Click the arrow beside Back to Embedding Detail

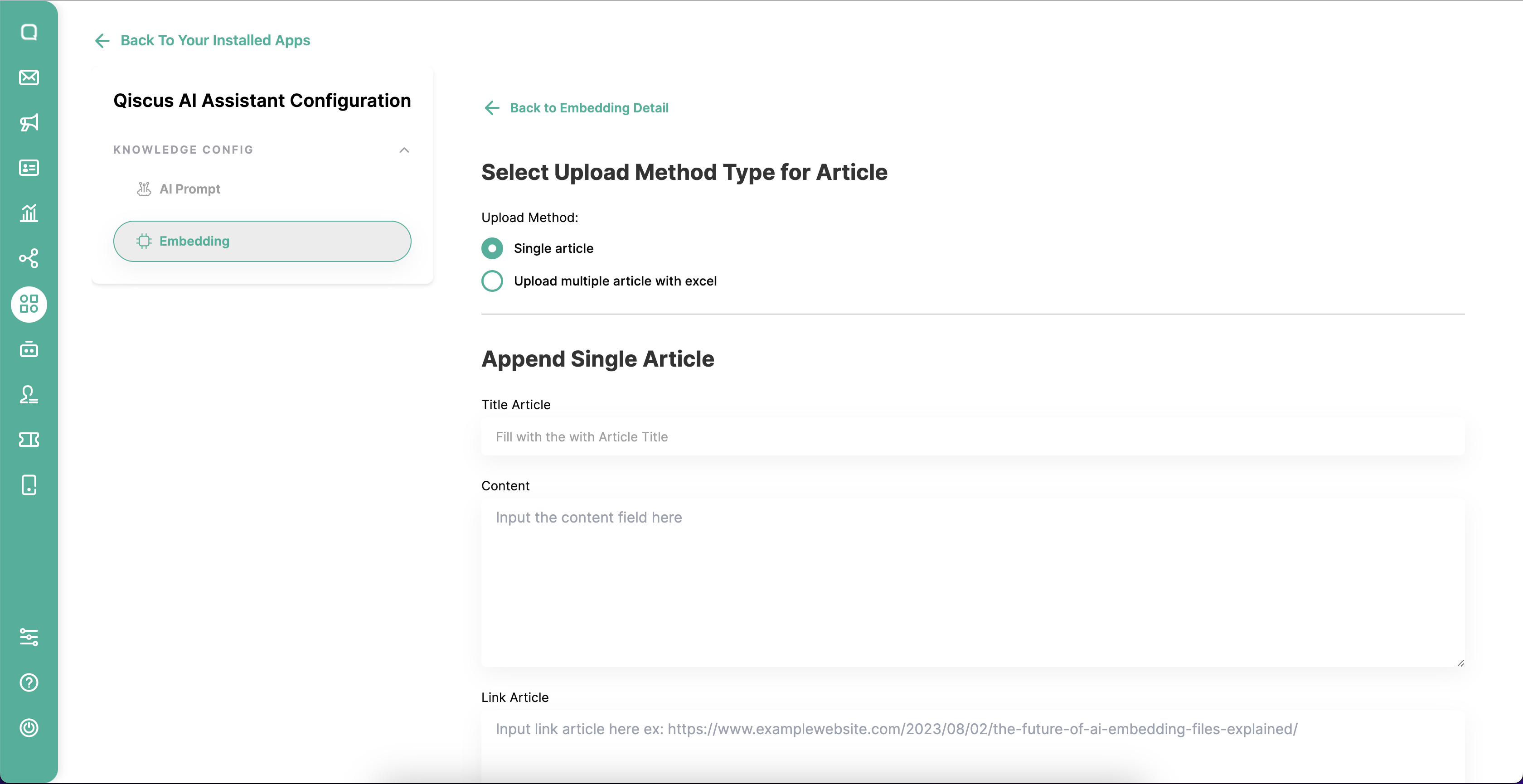coord(492,107)
